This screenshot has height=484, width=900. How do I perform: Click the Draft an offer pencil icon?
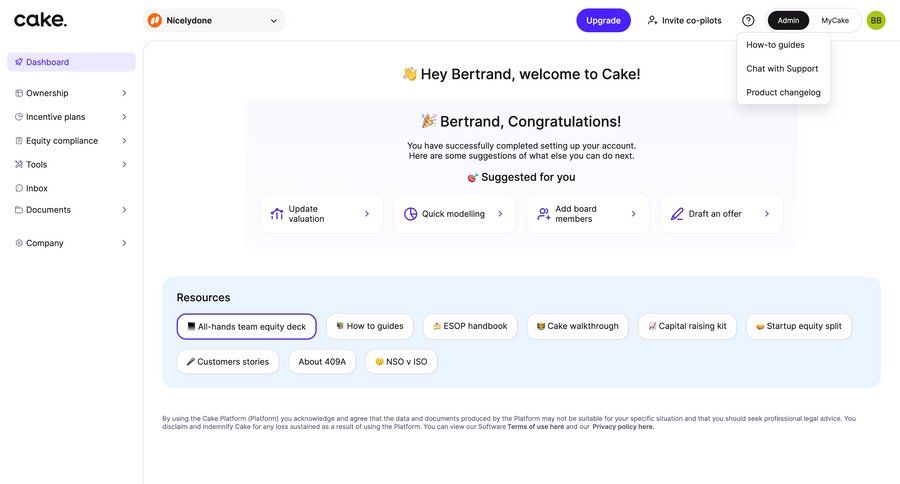coord(677,214)
